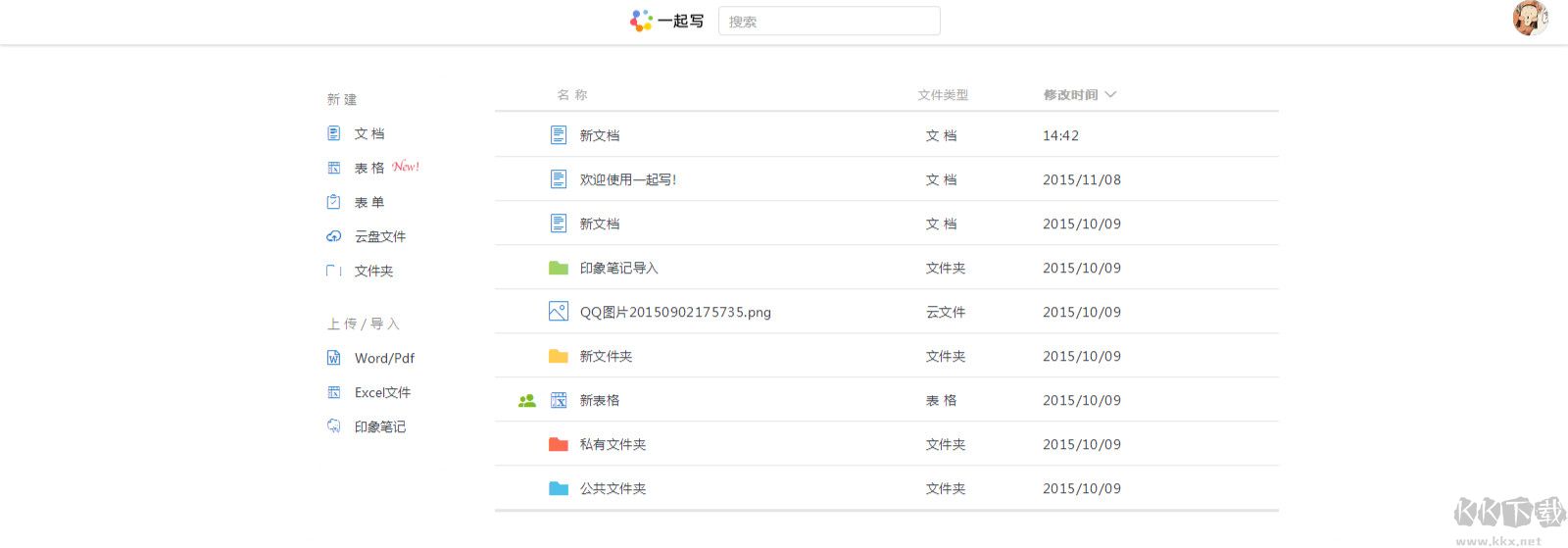
Task: Click red folder icon of 私有文件夹
Action: click(x=559, y=444)
